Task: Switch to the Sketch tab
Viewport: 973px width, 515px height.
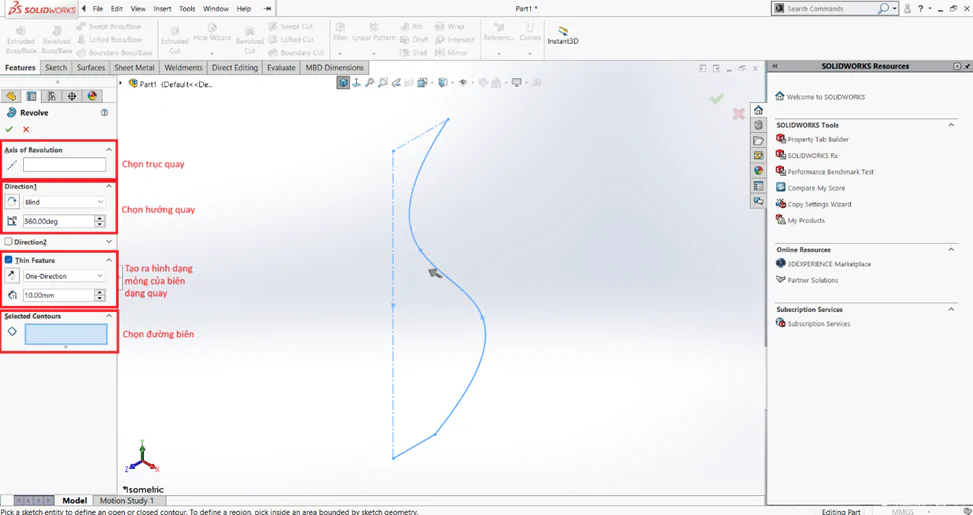Action: click(x=56, y=68)
